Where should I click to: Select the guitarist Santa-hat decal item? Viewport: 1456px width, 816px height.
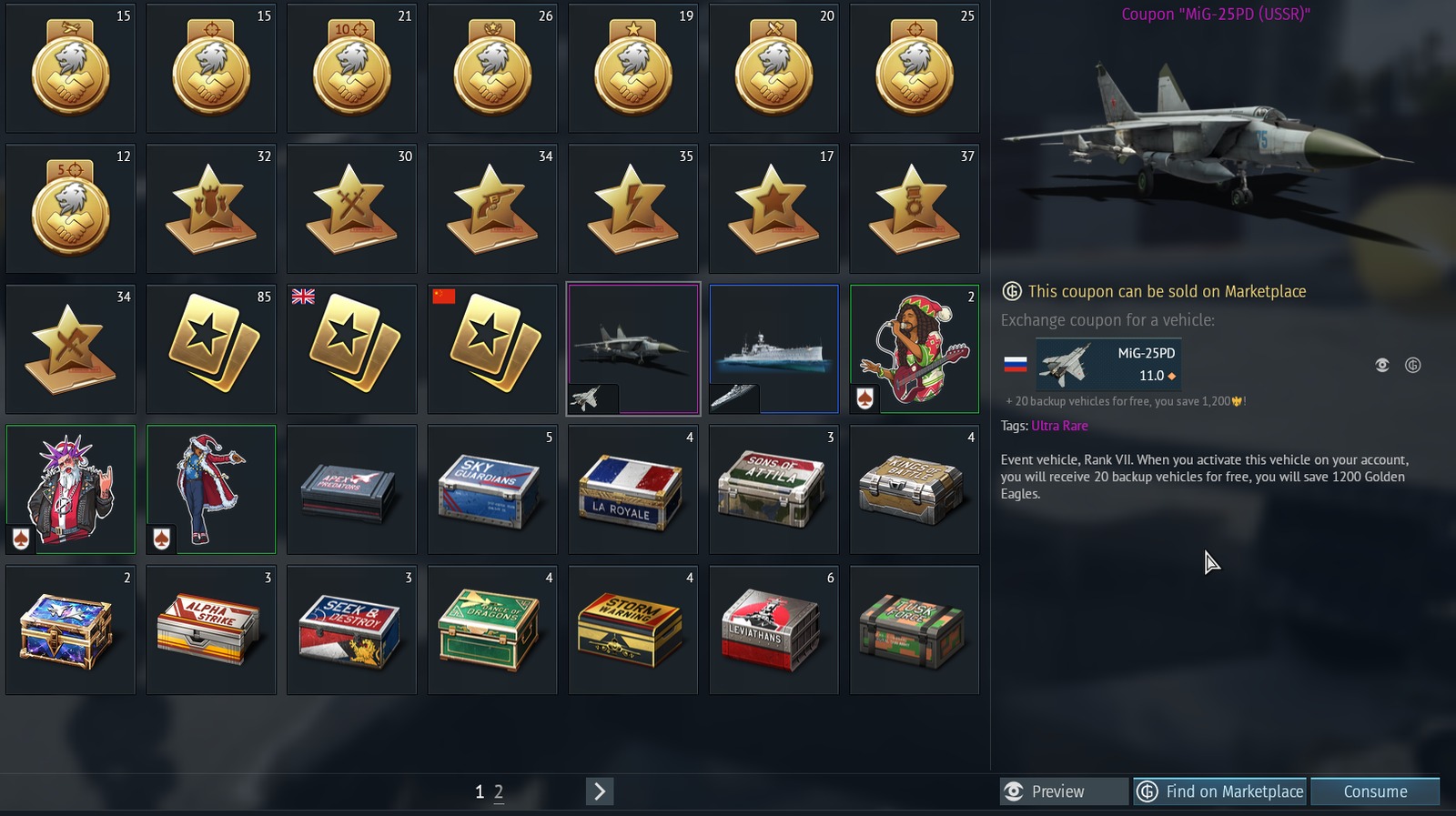pyautogui.click(x=914, y=349)
